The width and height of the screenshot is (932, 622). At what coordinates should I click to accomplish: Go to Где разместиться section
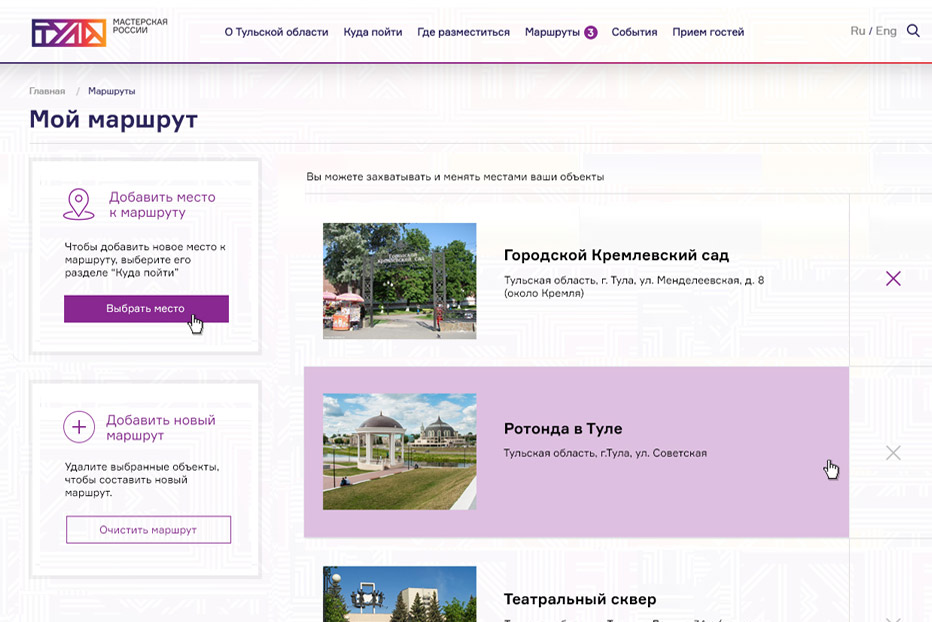pos(464,32)
